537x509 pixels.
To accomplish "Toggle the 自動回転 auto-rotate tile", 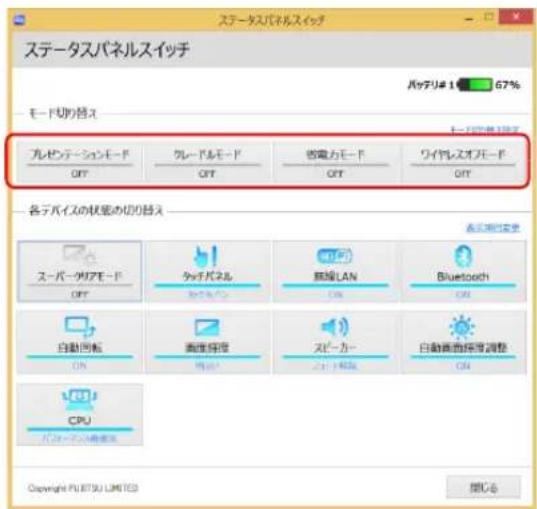I will pyautogui.click(x=79, y=343).
